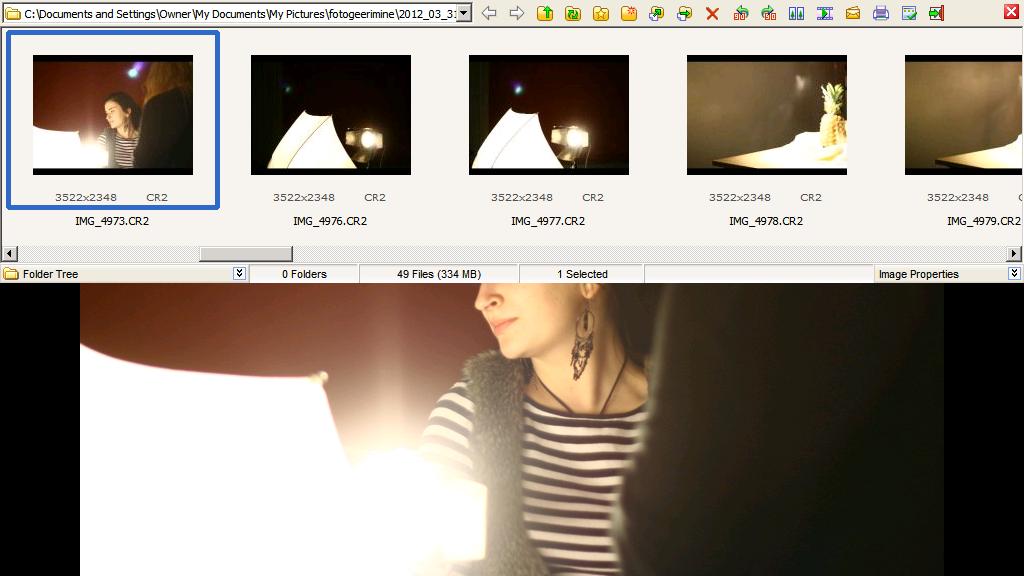Click the '49 Files (334 MB)' status entry
The height and width of the screenshot is (576, 1024).
tap(439, 274)
